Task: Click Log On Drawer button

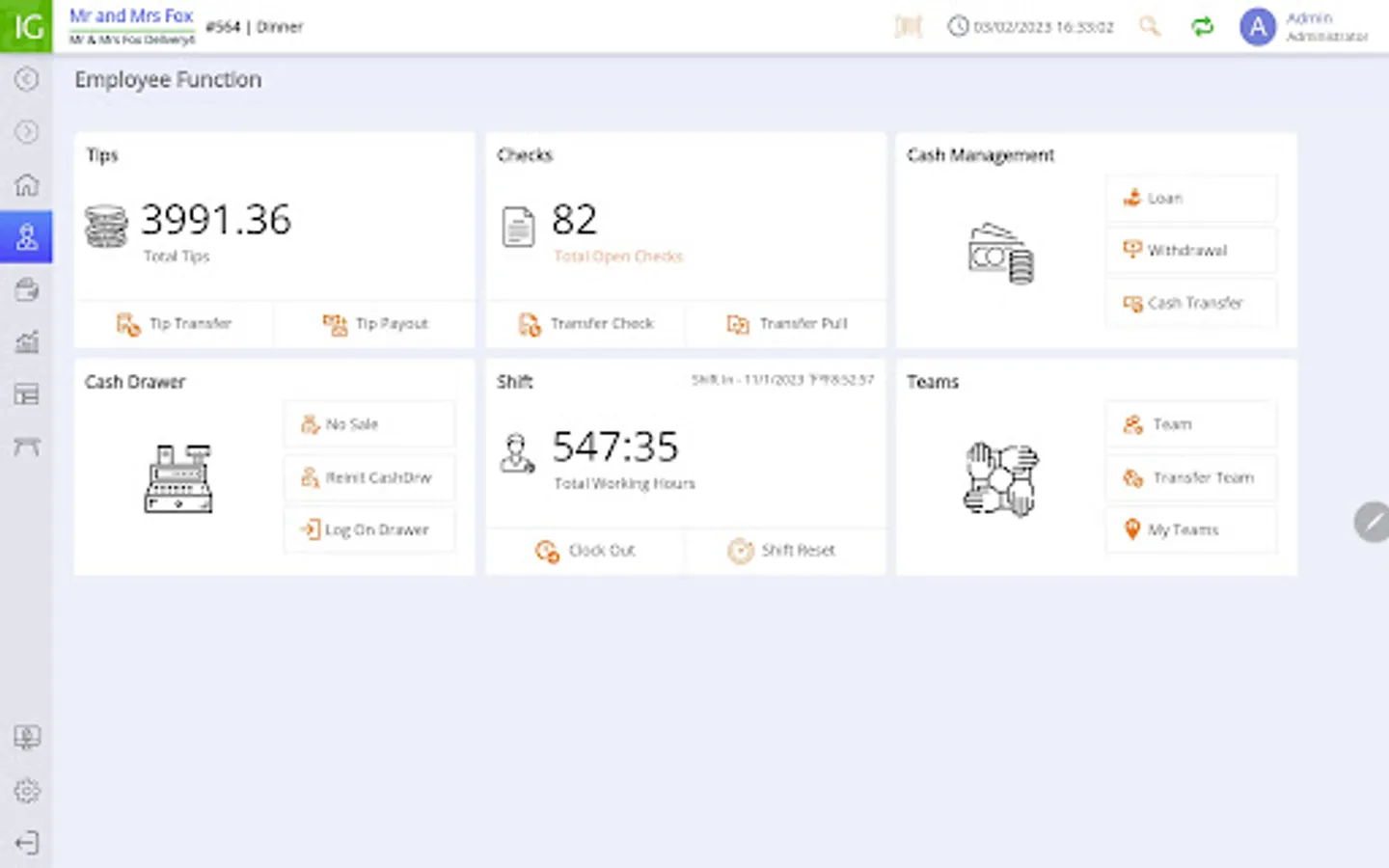Action: point(369,529)
